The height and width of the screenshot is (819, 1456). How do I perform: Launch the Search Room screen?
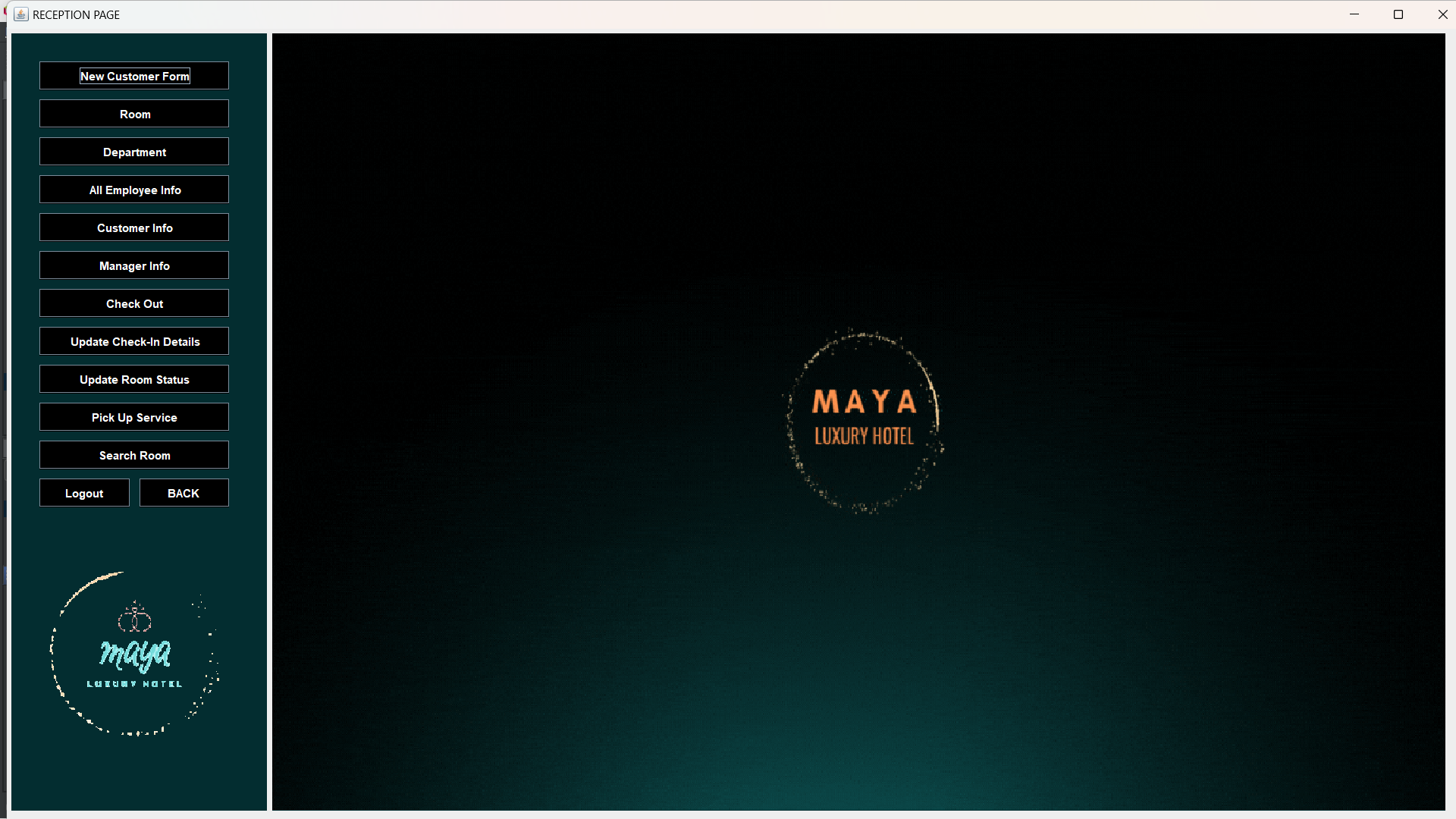134,455
